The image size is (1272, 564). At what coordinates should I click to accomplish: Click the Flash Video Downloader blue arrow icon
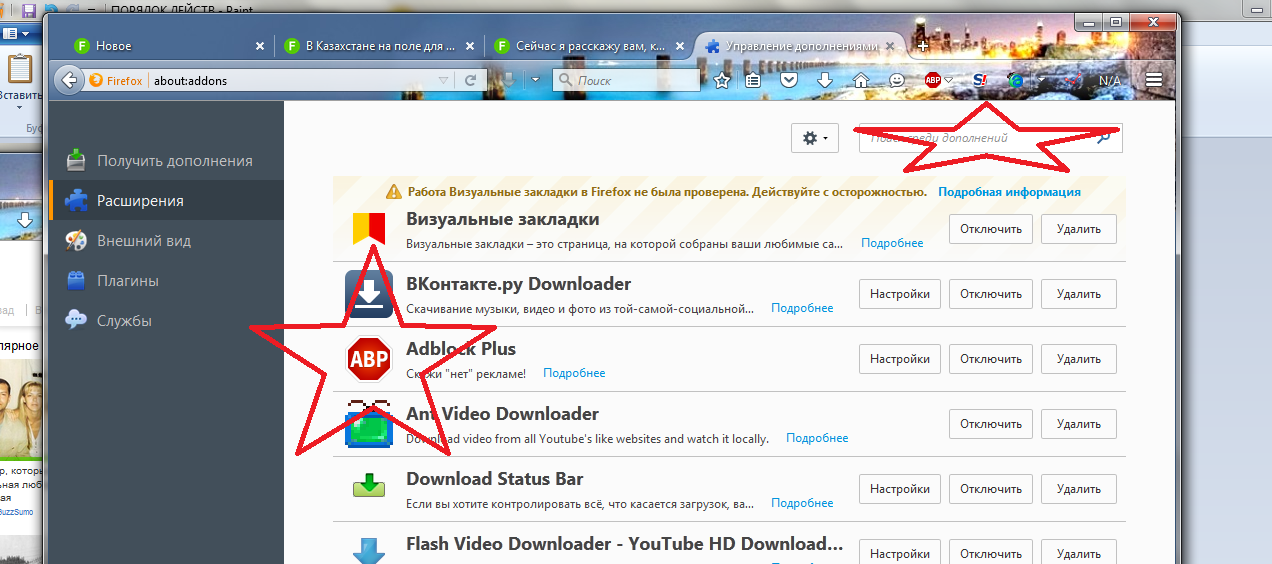tap(369, 550)
